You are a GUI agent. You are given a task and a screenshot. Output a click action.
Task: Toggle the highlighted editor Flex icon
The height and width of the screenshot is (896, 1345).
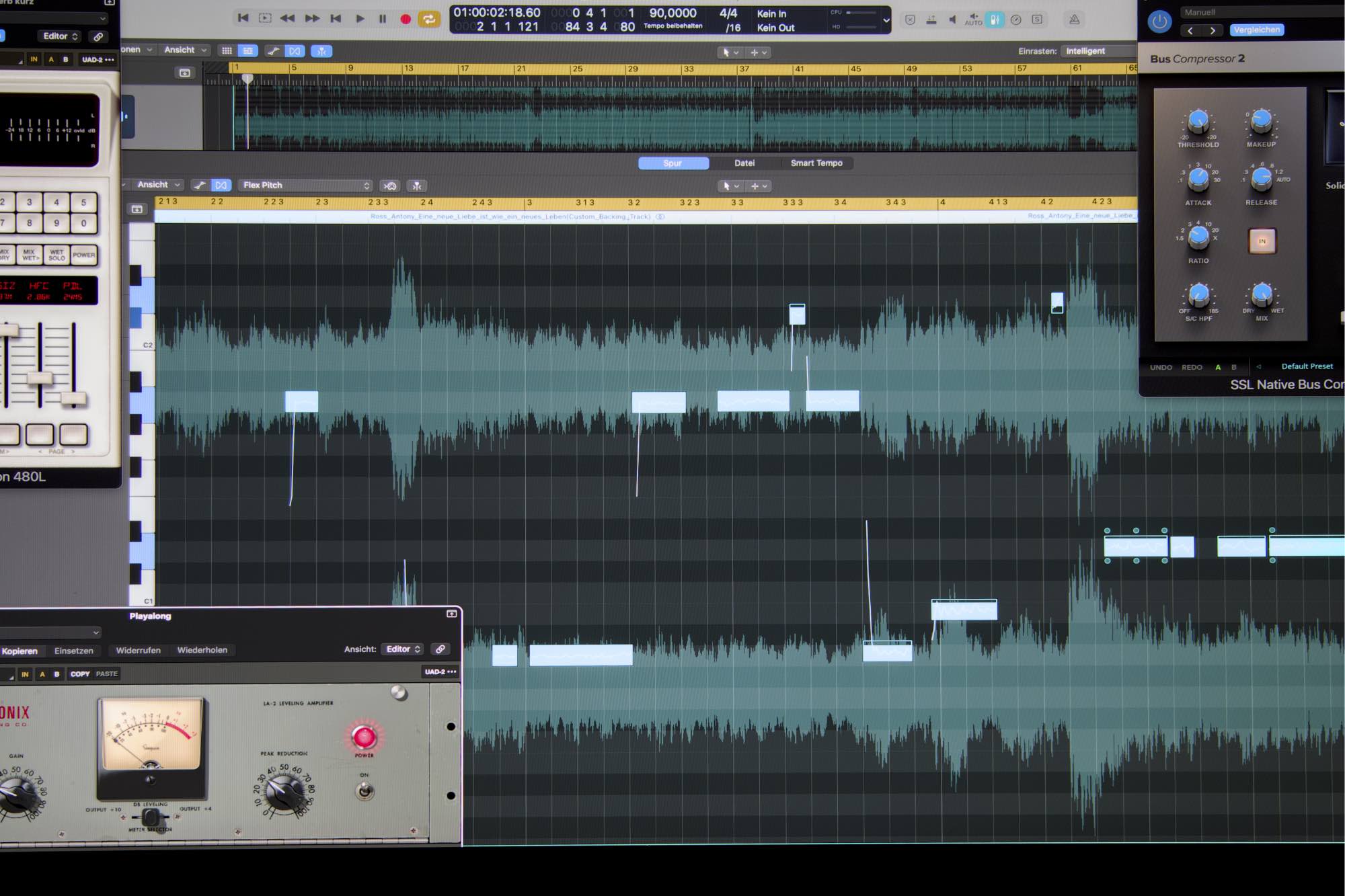click(221, 185)
